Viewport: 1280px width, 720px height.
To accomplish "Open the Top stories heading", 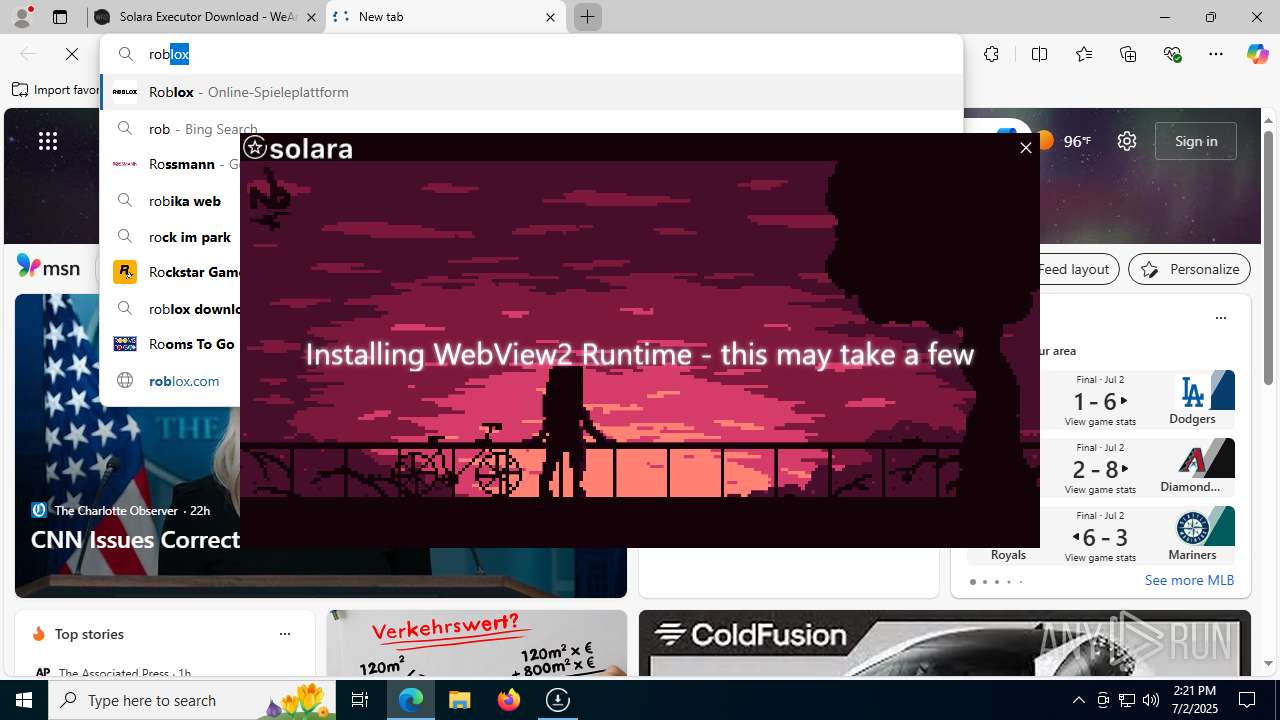I will pyautogui.click(x=89, y=634).
